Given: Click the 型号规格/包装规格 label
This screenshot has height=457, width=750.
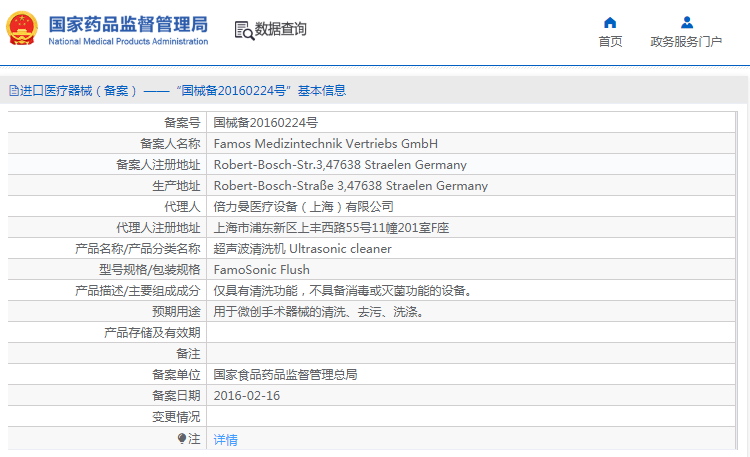Looking at the screenshot, I should (x=150, y=270).
